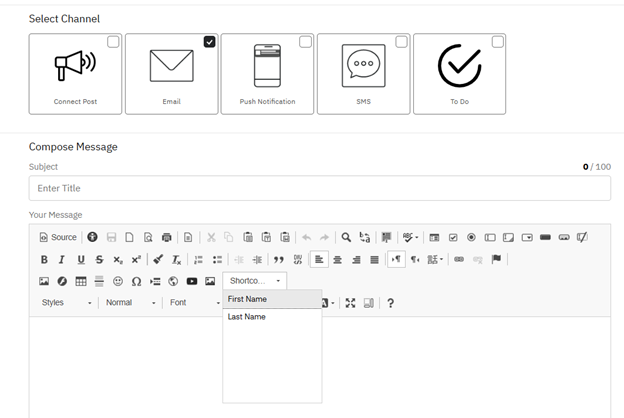The width and height of the screenshot is (624, 418).
Task: Click the Source button in editor toolbar
Action: [x=58, y=238]
